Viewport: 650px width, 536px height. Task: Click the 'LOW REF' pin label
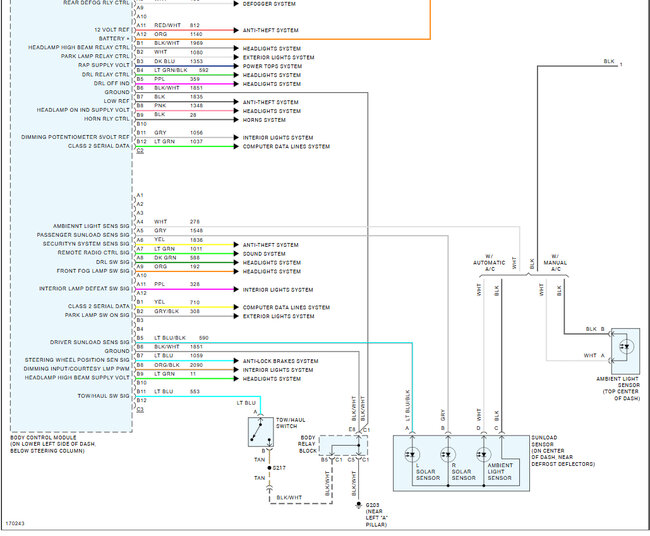click(x=116, y=101)
